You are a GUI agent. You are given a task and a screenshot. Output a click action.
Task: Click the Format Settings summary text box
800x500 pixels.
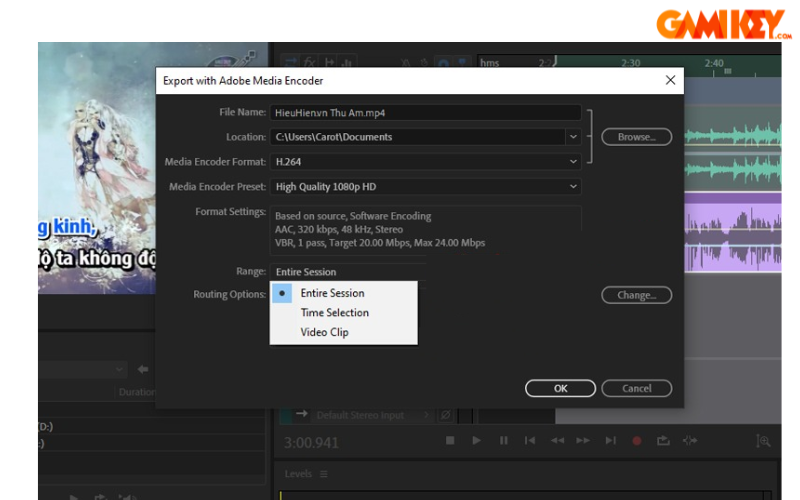click(x=425, y=230)
